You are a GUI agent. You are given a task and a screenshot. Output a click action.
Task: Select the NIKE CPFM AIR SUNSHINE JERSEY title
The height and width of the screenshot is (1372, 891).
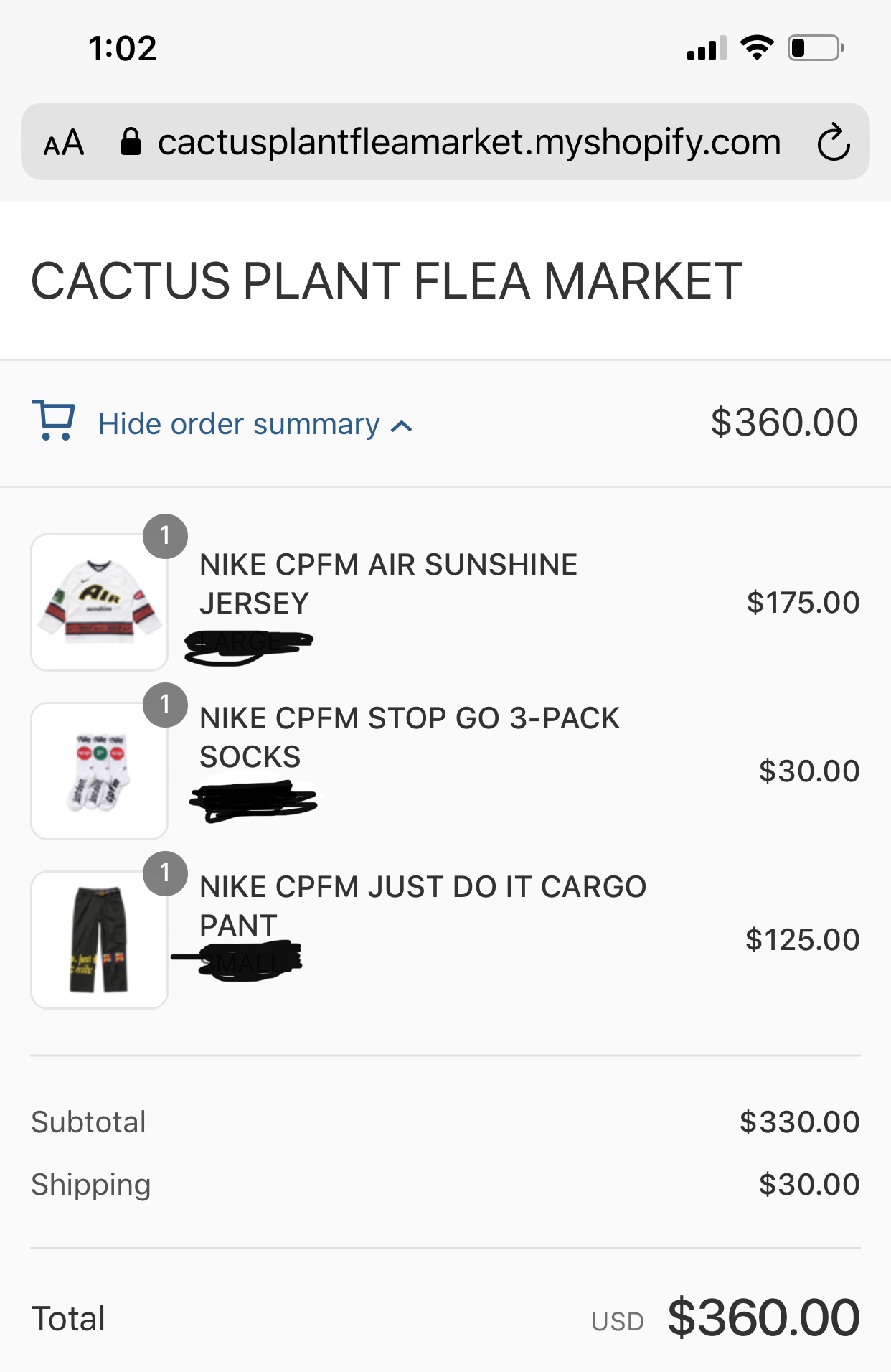388,583
